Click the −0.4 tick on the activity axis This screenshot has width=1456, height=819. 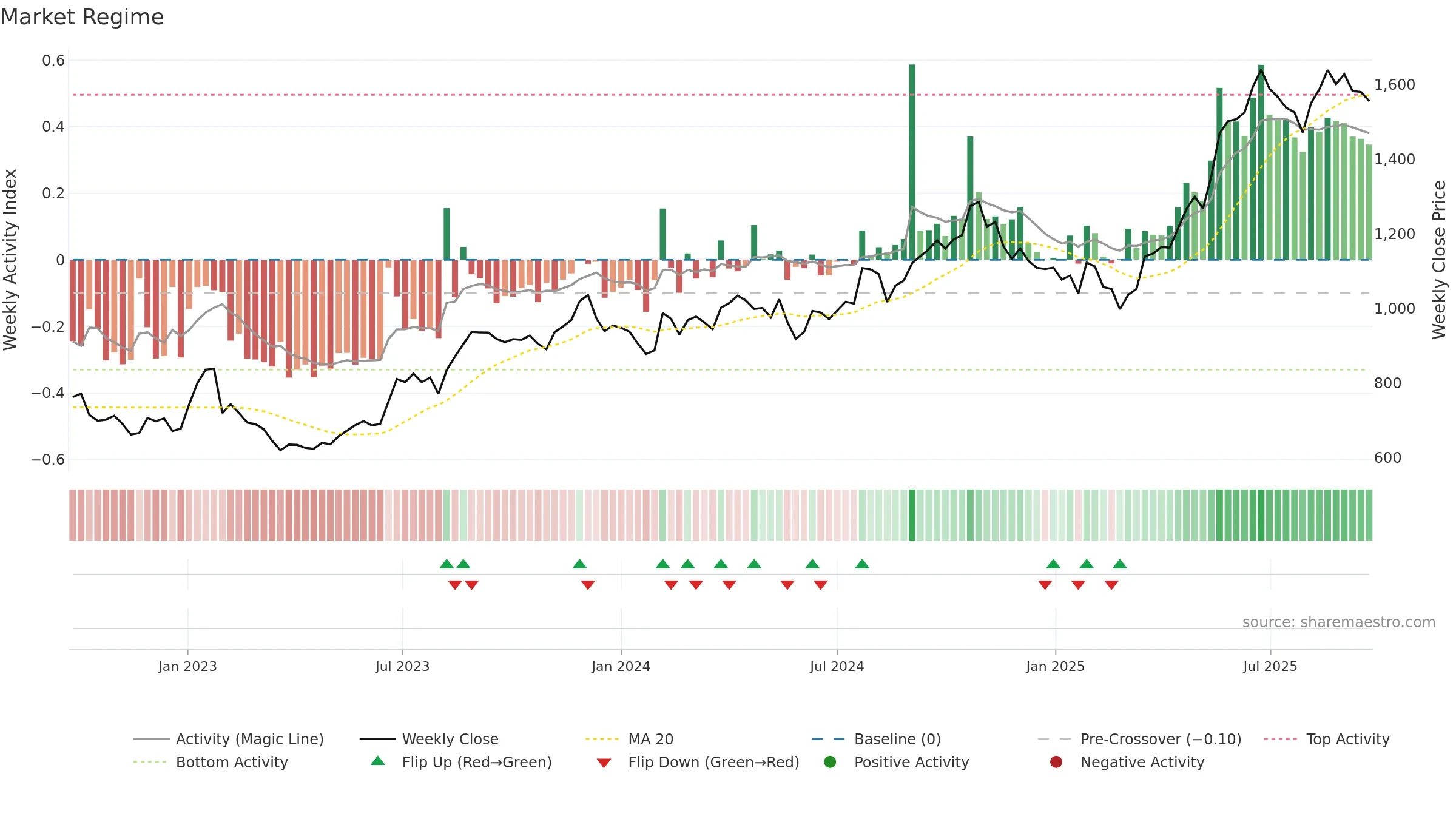coord(48,393)
